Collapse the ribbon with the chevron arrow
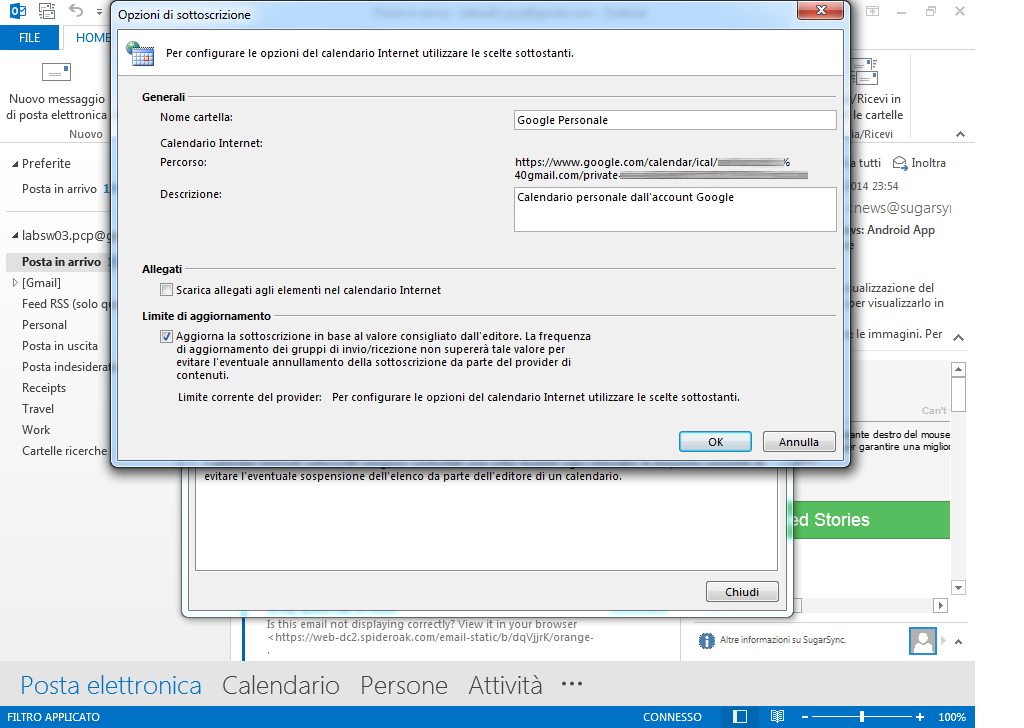The height and width of the screenshot is (728, 1024). 960,134
